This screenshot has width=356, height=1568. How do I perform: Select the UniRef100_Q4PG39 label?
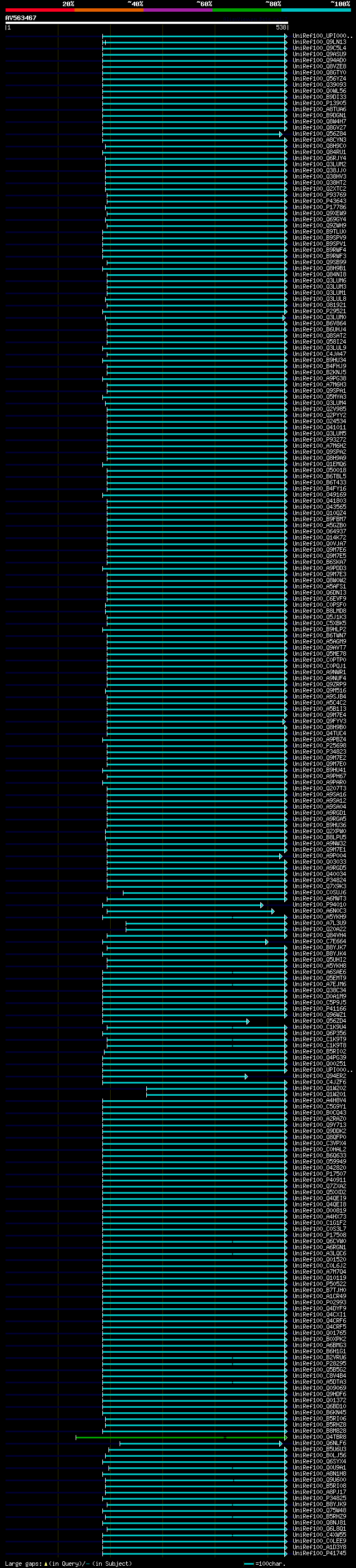point(319,1057)
